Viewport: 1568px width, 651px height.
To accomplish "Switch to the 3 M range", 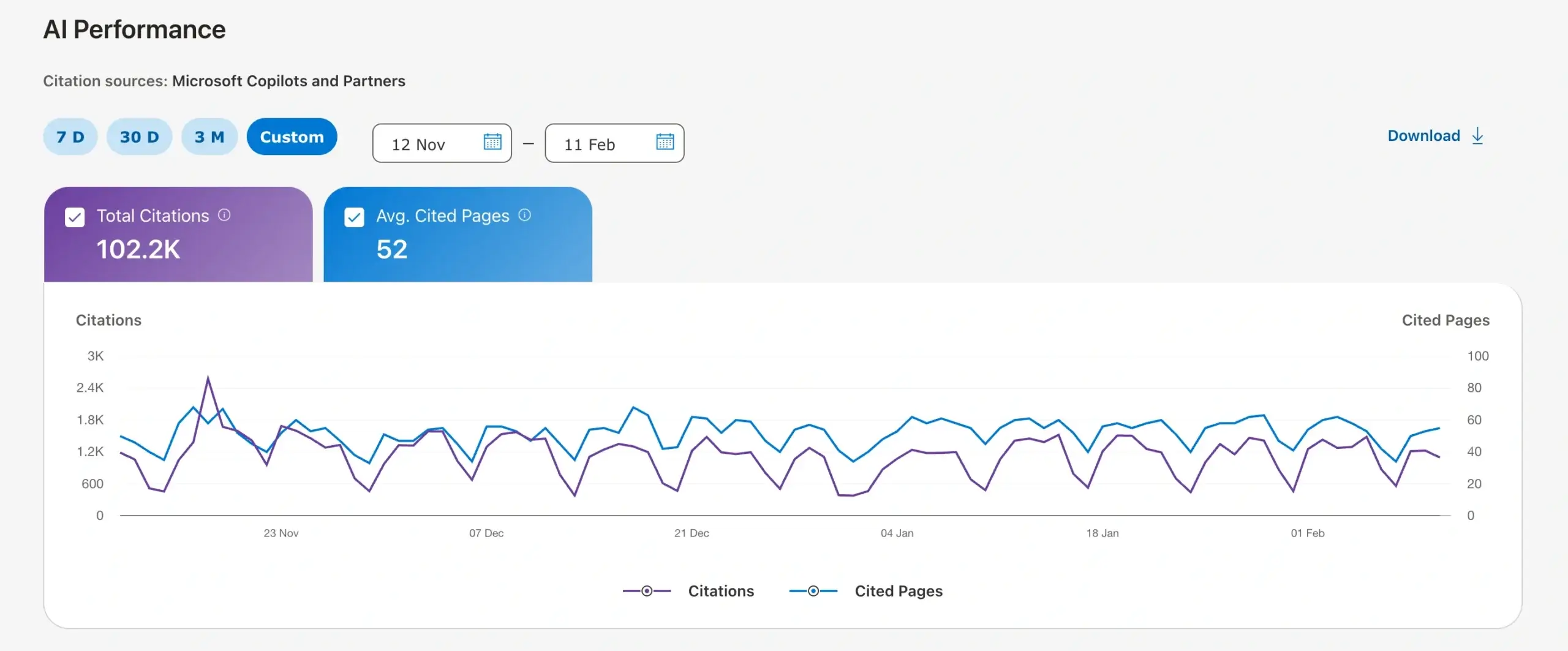I will click(209, 137).
